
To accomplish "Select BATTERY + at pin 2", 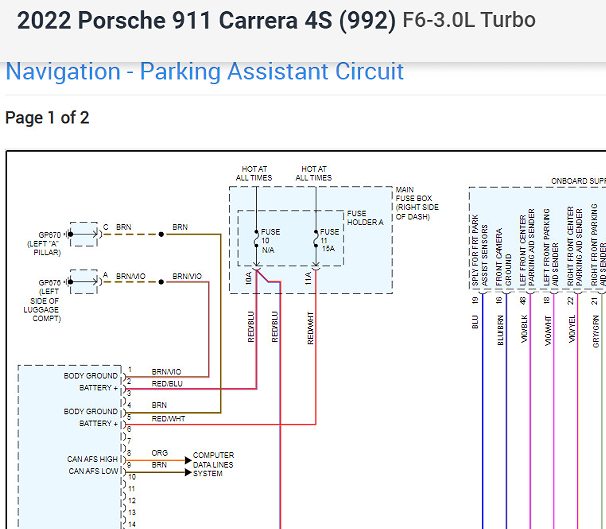I will pyautogui.click(x=99, y=388).
